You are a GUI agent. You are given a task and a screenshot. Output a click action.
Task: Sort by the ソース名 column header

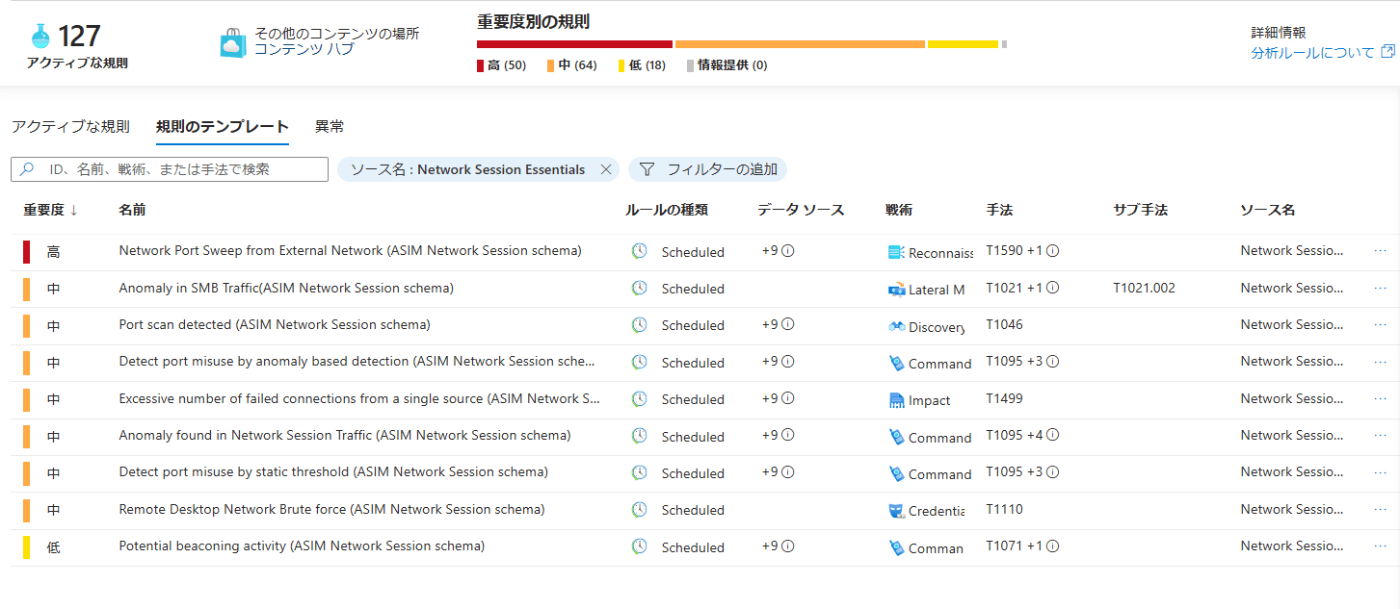[1267, 210]
